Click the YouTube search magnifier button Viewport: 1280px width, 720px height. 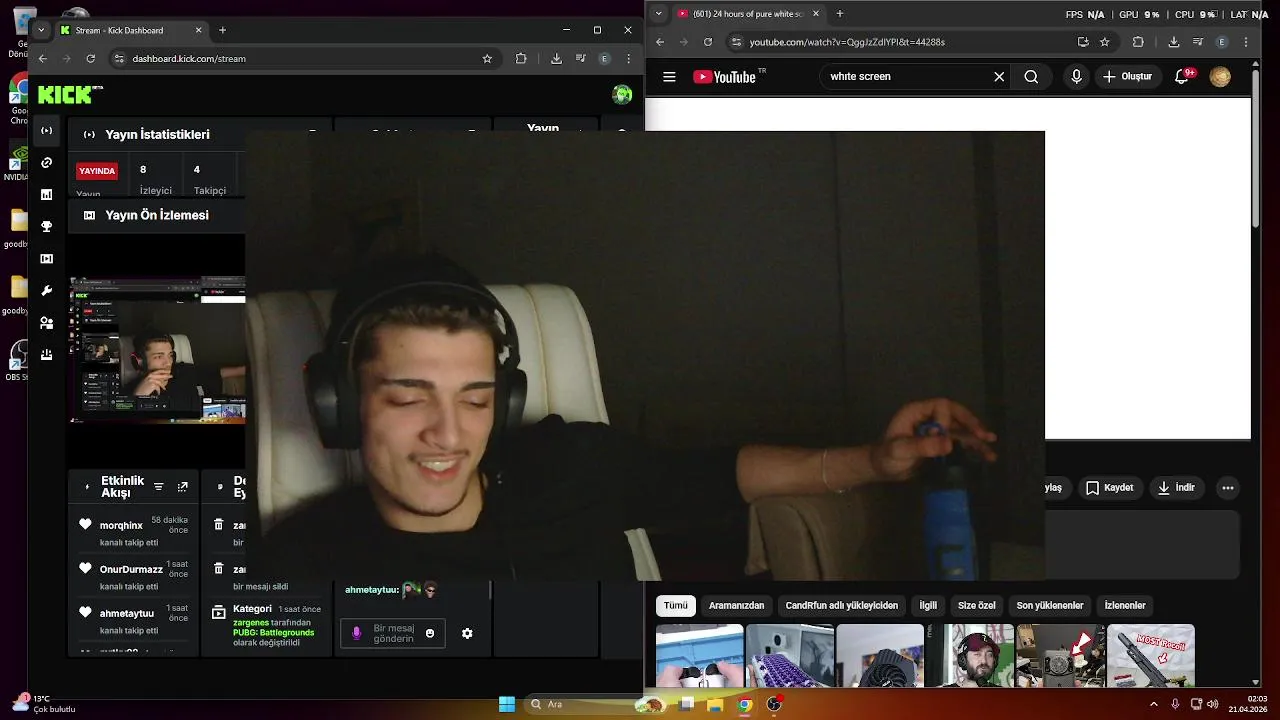coord(1031,77)
